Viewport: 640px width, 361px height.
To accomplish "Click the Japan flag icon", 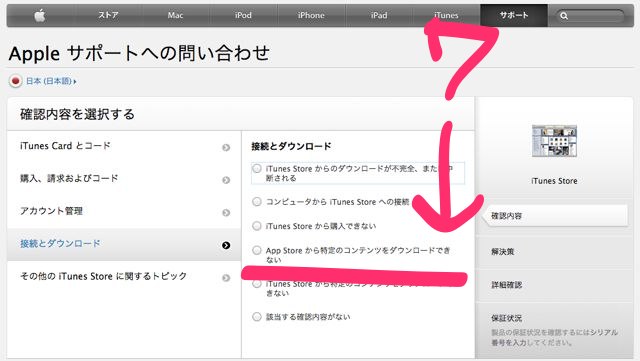I will coord(16,81).
